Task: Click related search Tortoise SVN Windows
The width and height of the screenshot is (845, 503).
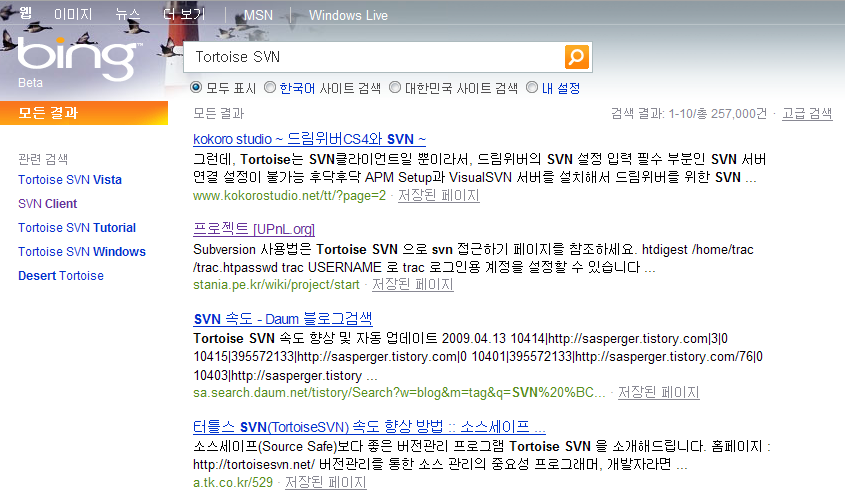Action: (82, 252)
